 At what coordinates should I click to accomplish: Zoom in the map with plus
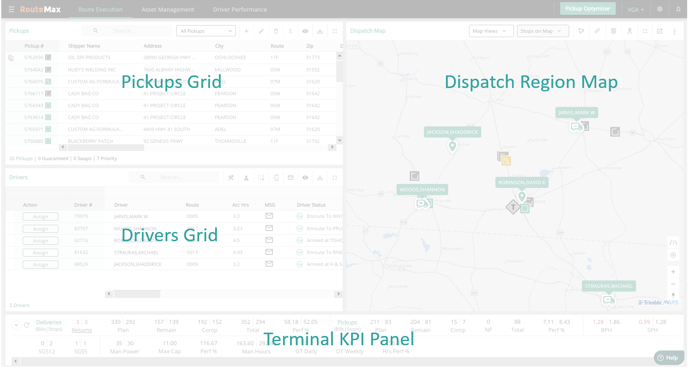pyautogui.click(x=673, y=272)
